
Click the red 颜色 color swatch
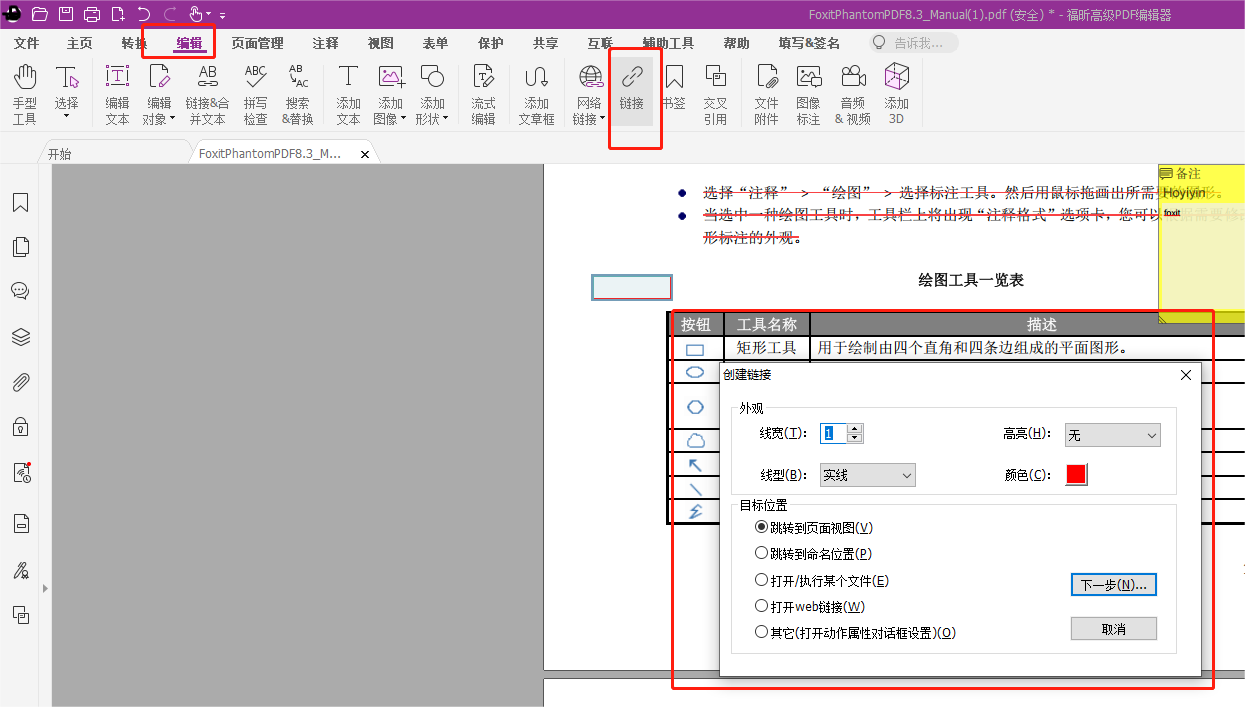point(1075,474)
